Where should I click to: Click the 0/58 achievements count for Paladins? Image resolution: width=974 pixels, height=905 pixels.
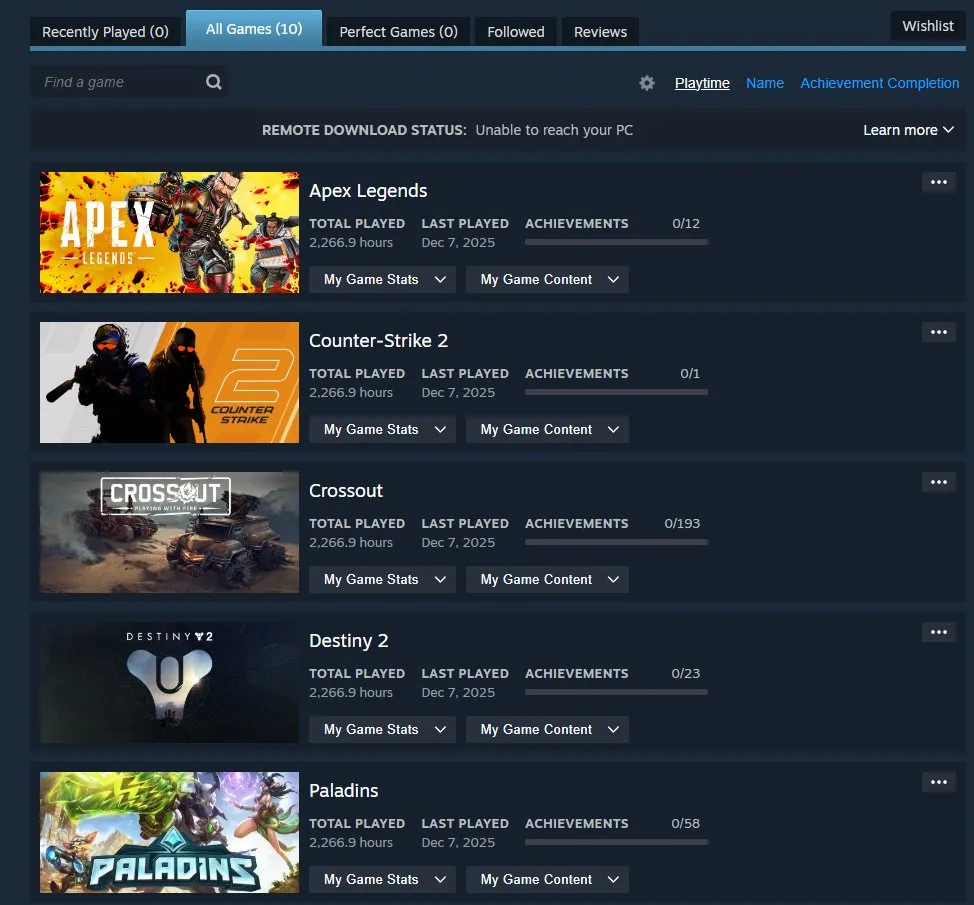pos(685,824)
